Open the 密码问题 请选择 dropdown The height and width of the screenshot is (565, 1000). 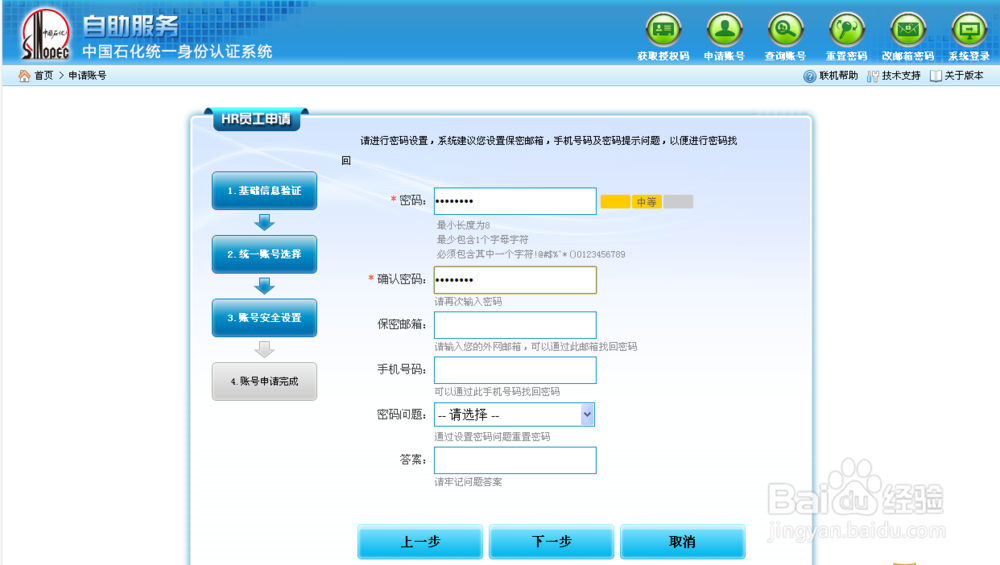[x=514, y=415]
